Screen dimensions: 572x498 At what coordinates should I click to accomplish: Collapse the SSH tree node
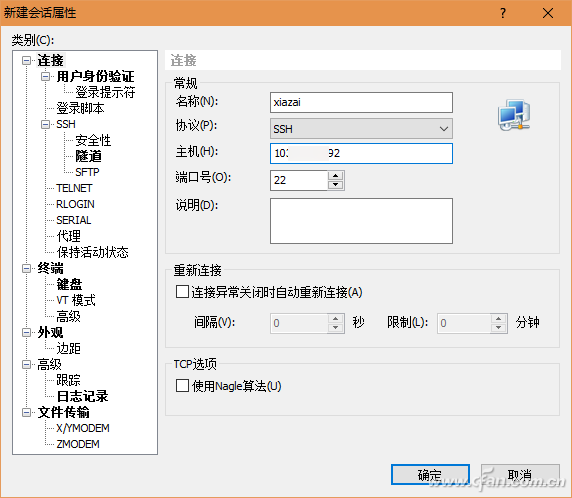tap(46, 124)
